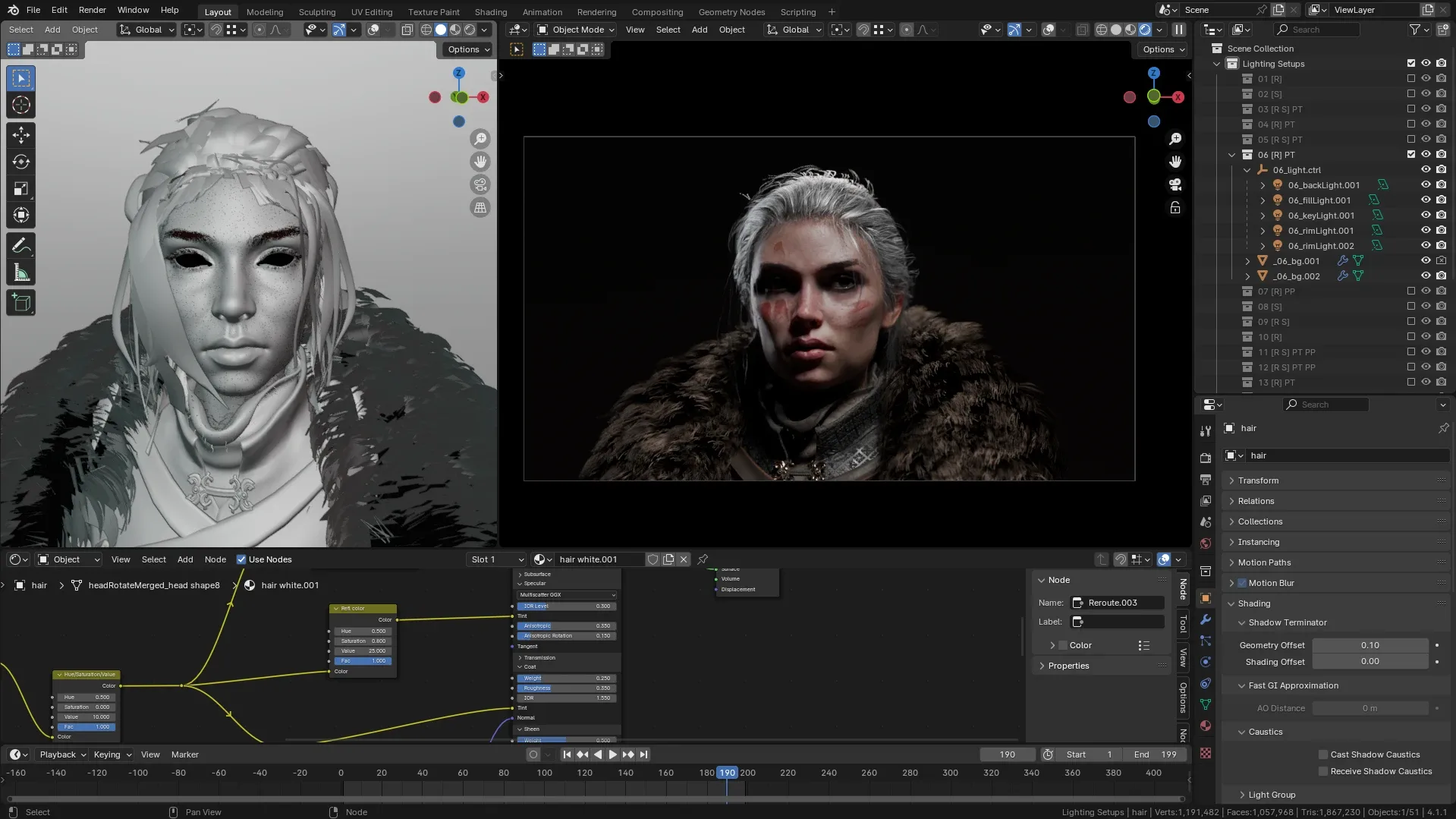Open the Slot 1 material dropdown
The width and height of the screenshot is (1456, 819).
pyautogui.click(x=496, y=559)
